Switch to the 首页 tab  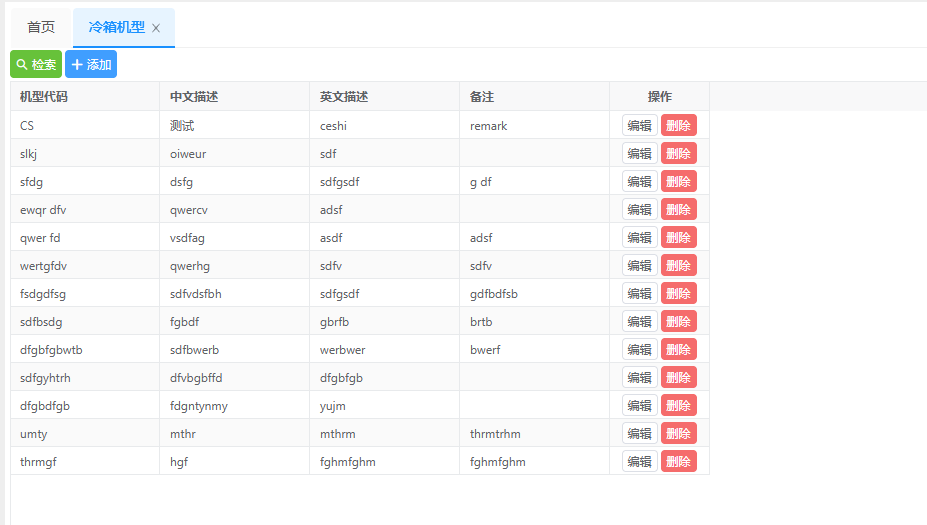tap(41, 28)
